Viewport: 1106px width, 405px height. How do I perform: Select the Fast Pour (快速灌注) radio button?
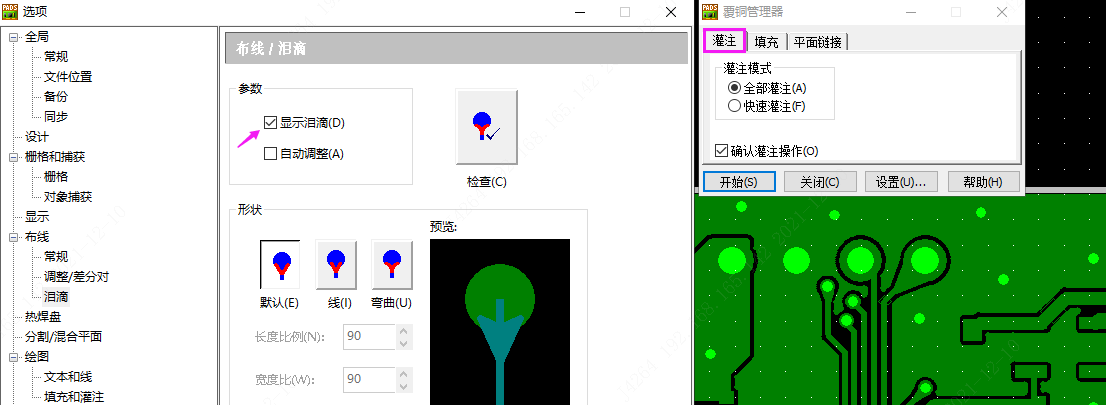[735, 106]
